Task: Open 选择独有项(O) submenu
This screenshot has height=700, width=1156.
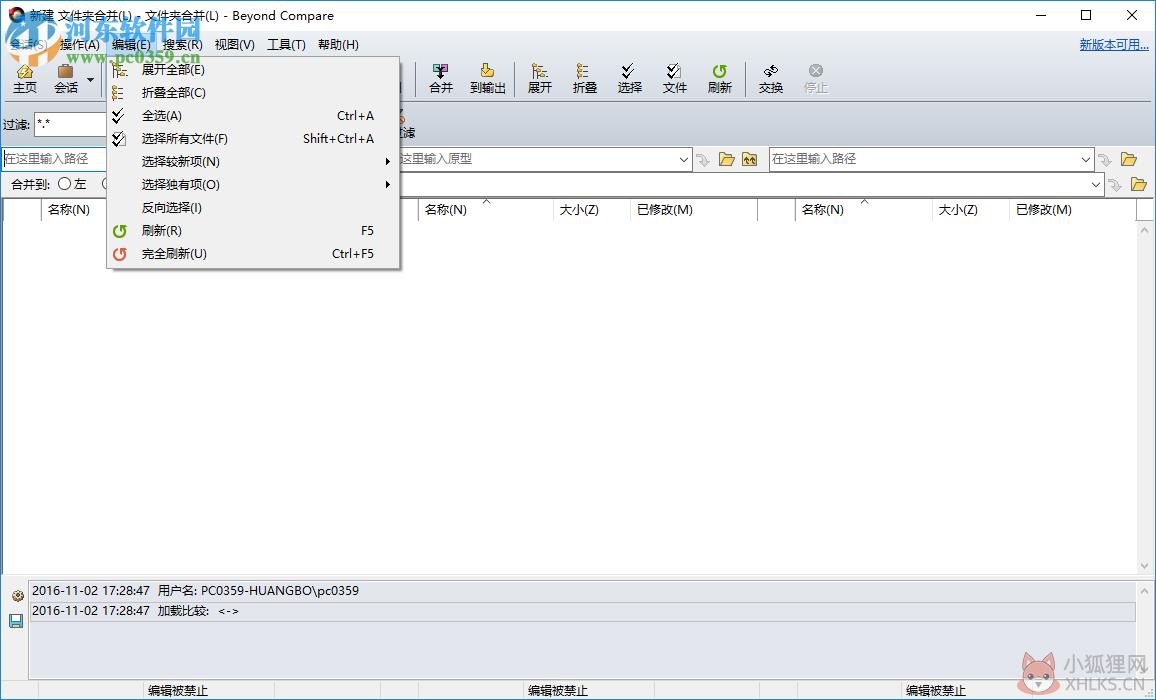Action: pos(253,184)
